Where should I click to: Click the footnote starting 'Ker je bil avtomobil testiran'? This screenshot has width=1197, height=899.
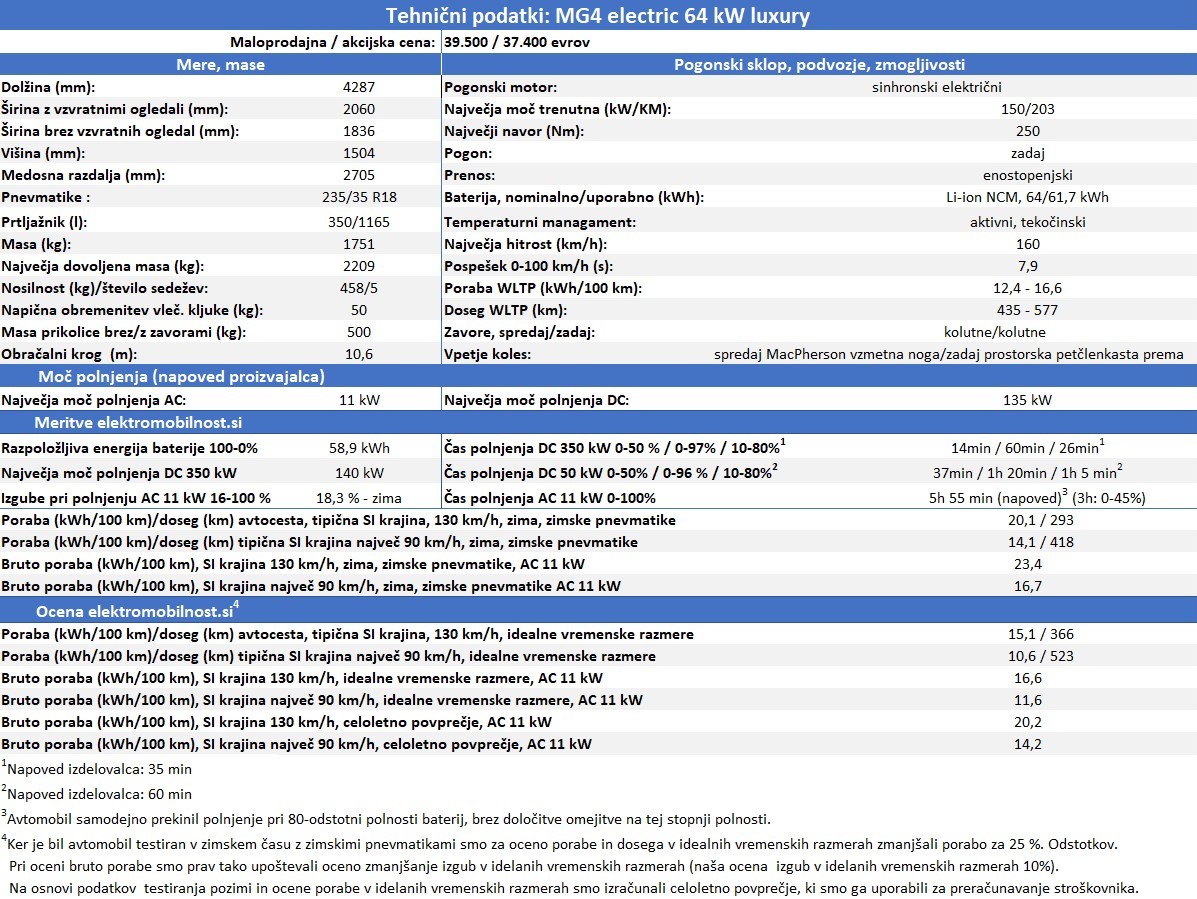click(x=560, y=844)
